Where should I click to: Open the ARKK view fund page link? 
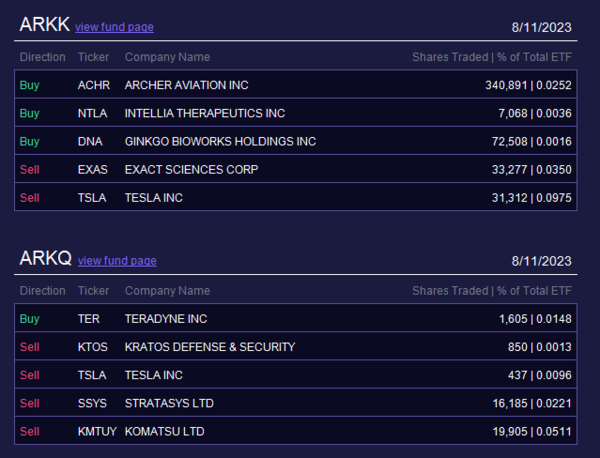(114, 27)
